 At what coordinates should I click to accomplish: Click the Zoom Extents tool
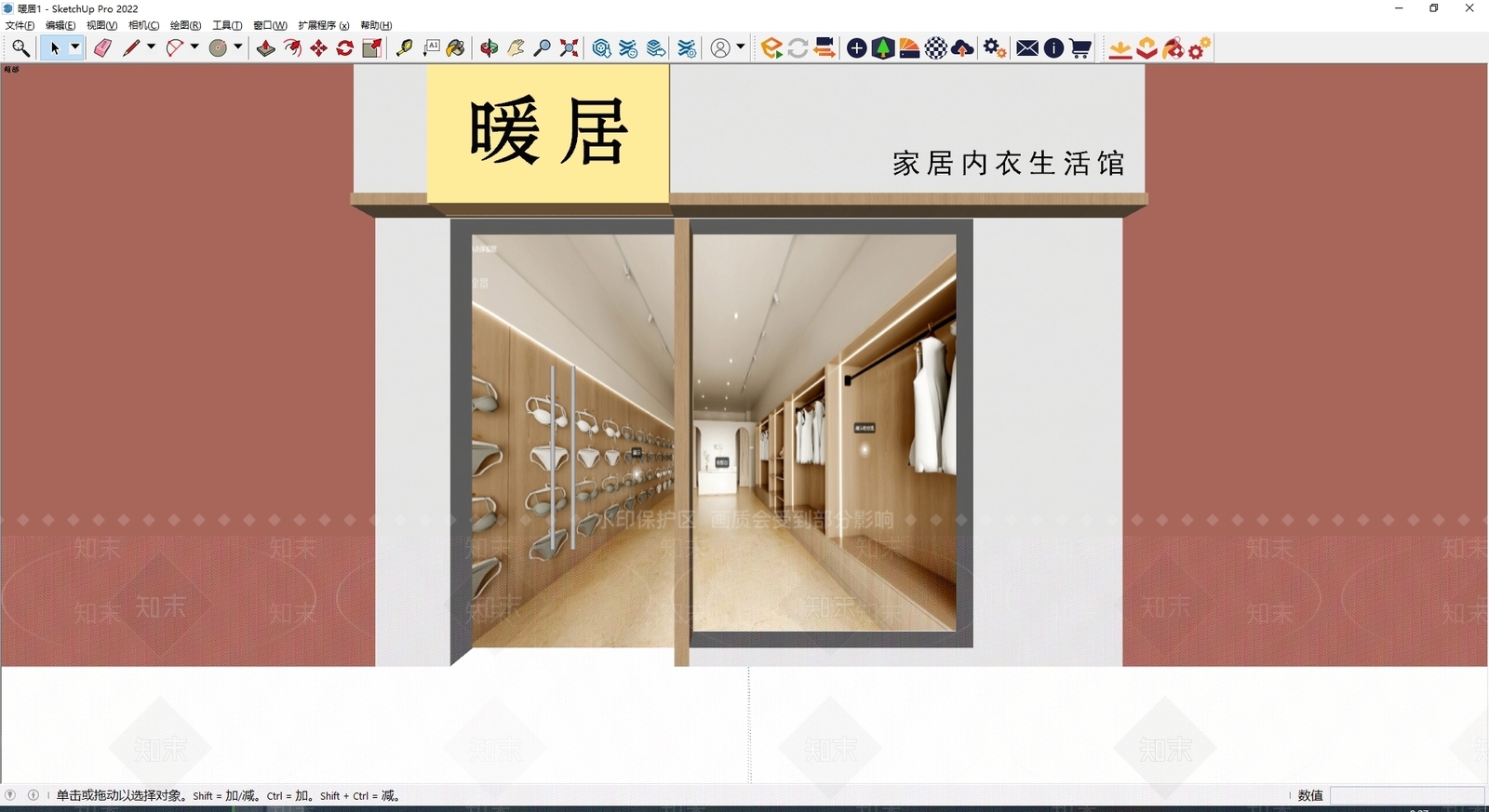point(569,48)
